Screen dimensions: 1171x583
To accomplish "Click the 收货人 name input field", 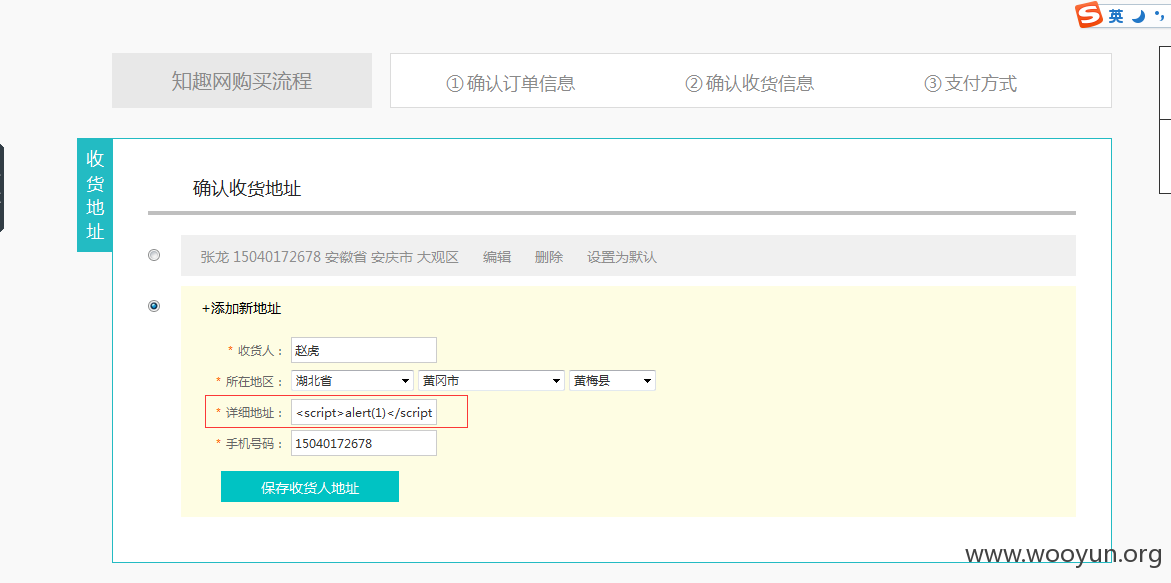I will (x=364, y=350).
